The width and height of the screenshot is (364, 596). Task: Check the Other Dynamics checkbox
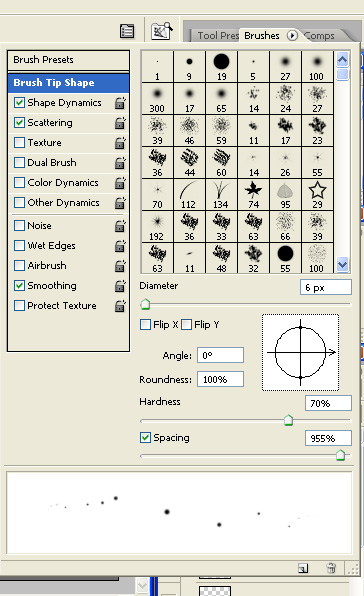coord(19,203)
